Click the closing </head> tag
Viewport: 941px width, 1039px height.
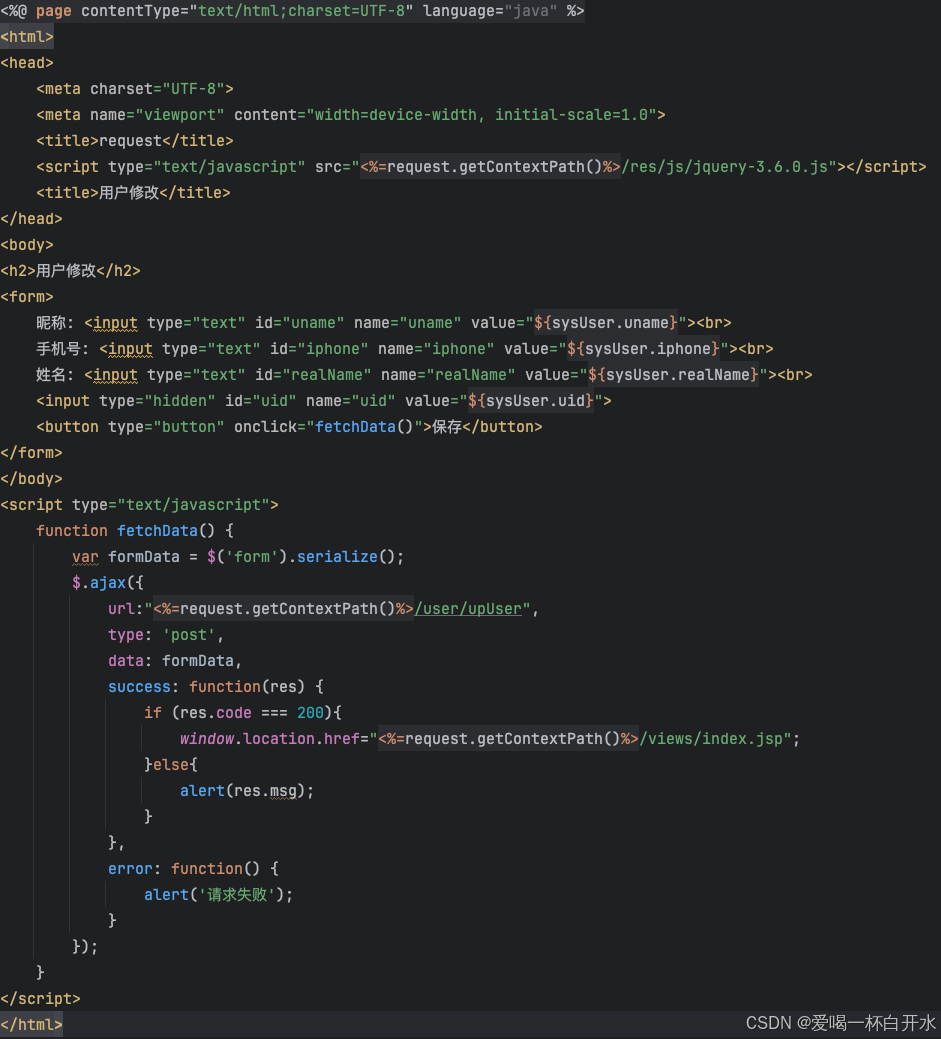(x=31, y=219)
